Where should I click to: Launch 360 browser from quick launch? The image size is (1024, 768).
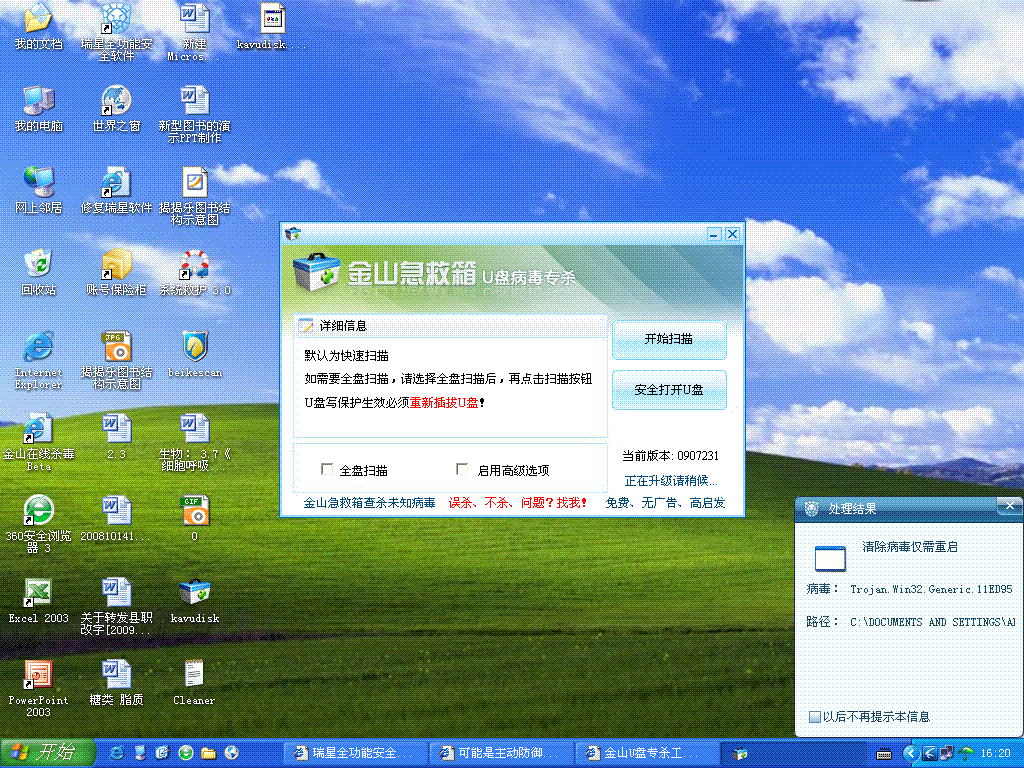pos(186,753)
